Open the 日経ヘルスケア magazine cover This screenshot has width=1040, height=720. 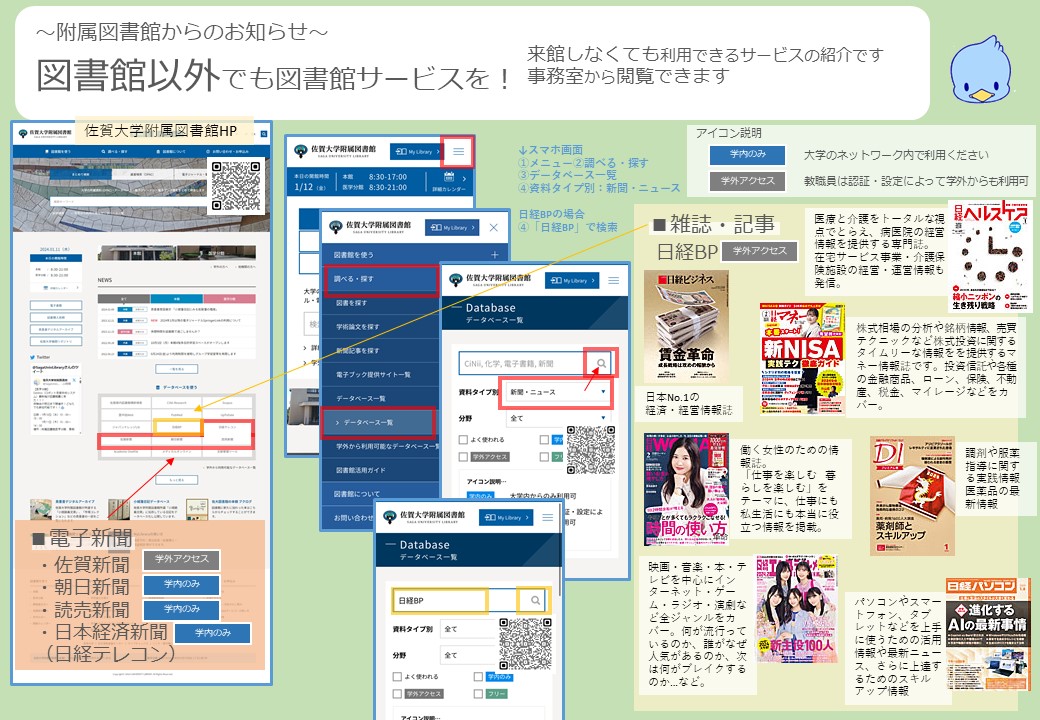[989, 256]
